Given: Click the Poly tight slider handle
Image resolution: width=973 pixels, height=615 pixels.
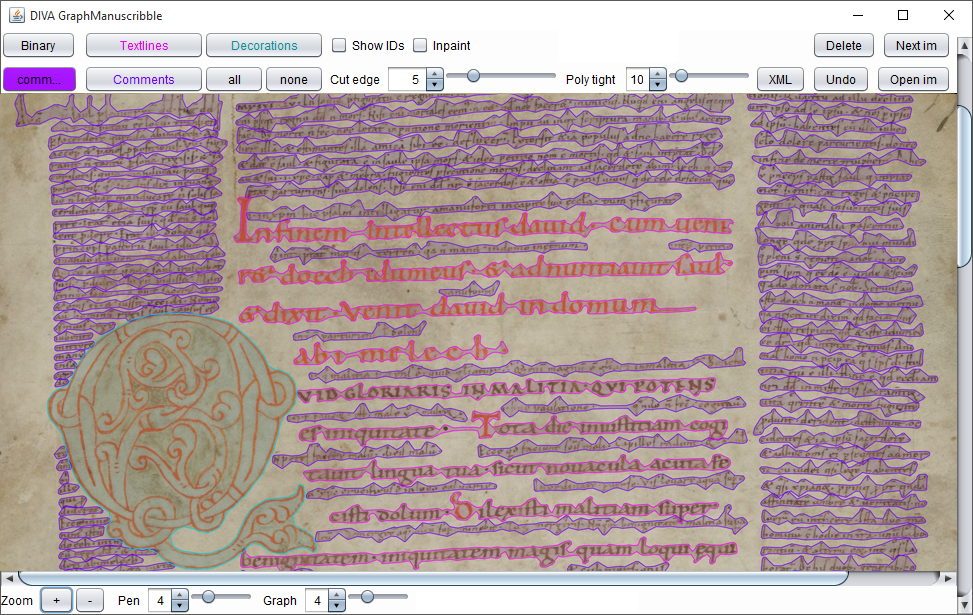Looking at the screenshot, I should [x=681, y=76].
